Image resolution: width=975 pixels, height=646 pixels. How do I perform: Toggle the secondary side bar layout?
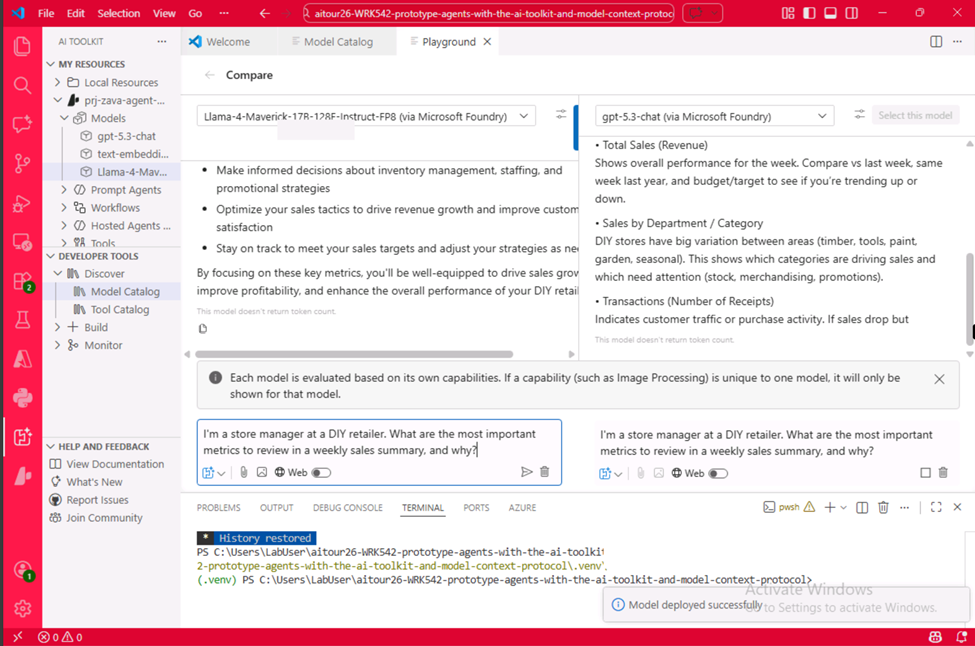pos(851,13)
